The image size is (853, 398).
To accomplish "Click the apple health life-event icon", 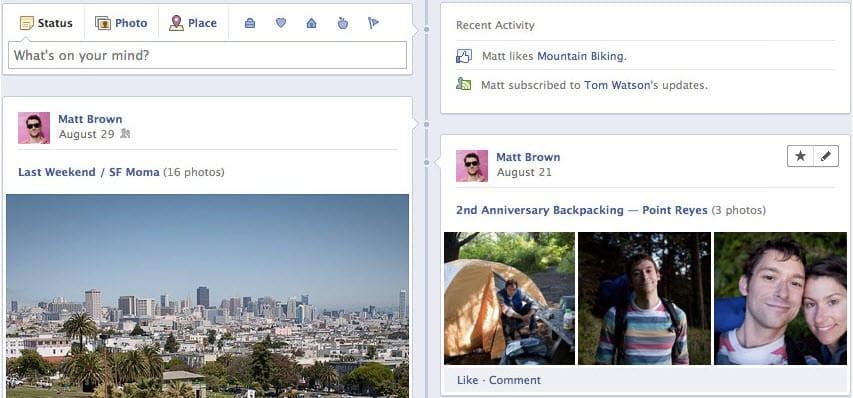I will (x=343, y=23).
